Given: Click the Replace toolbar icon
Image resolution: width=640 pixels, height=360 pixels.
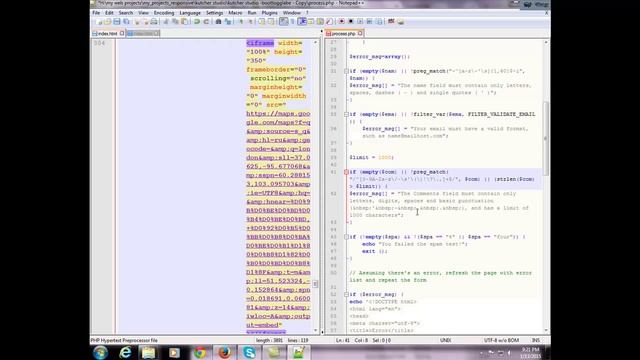Looking at the screenshot, I should pos(228,21).
